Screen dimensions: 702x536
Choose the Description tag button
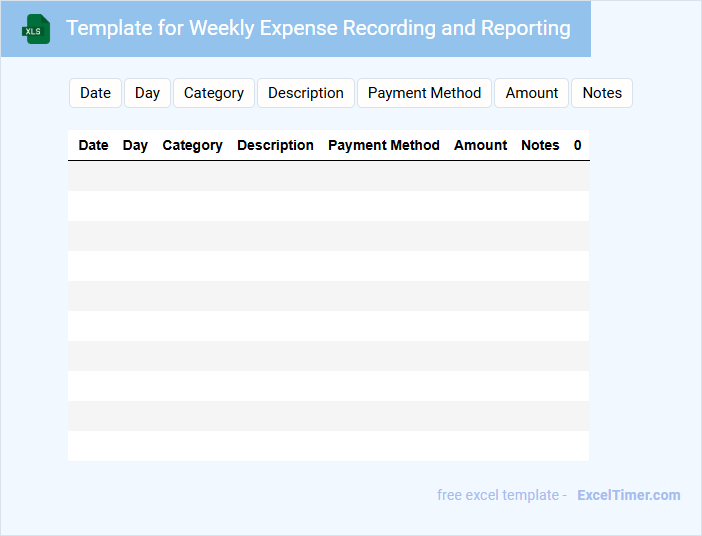(305, 93)
